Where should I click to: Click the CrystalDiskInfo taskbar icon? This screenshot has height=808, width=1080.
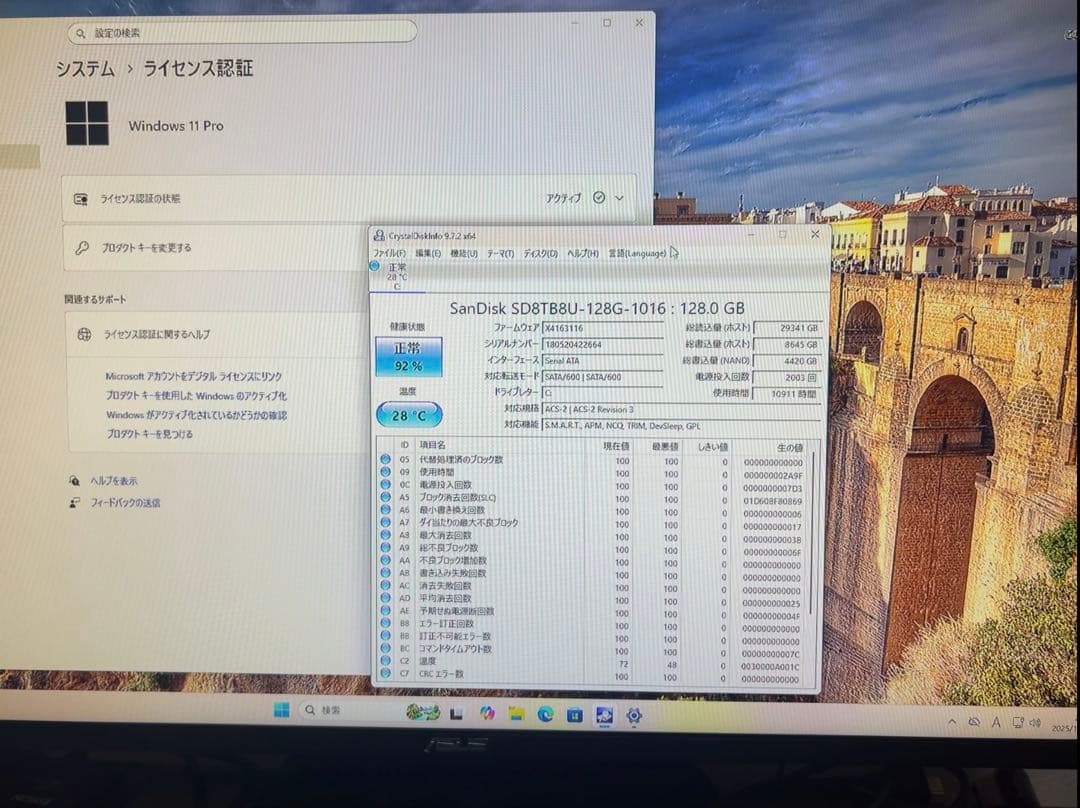coord(604,715)
